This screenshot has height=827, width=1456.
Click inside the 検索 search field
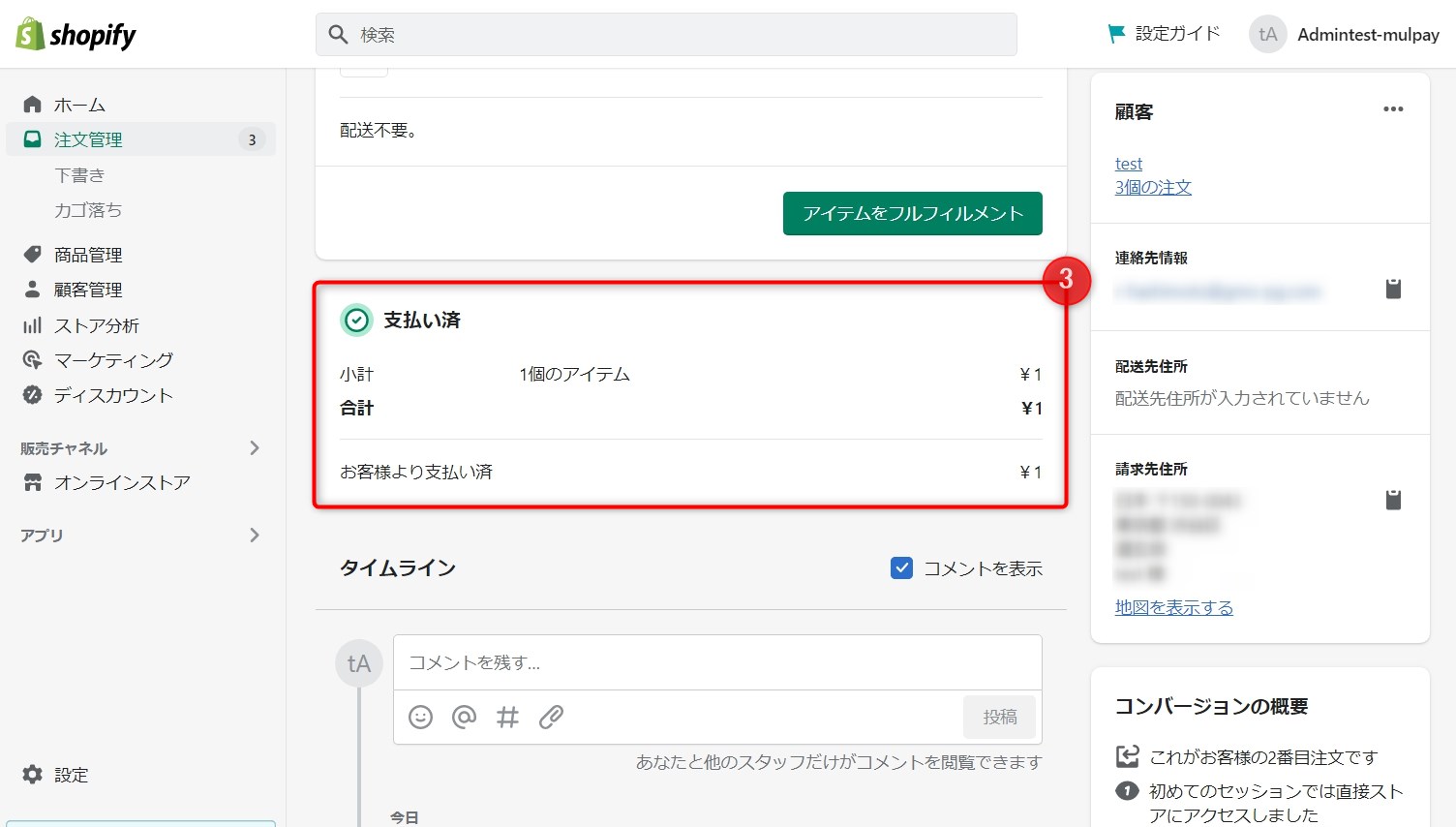click(666, 34)
